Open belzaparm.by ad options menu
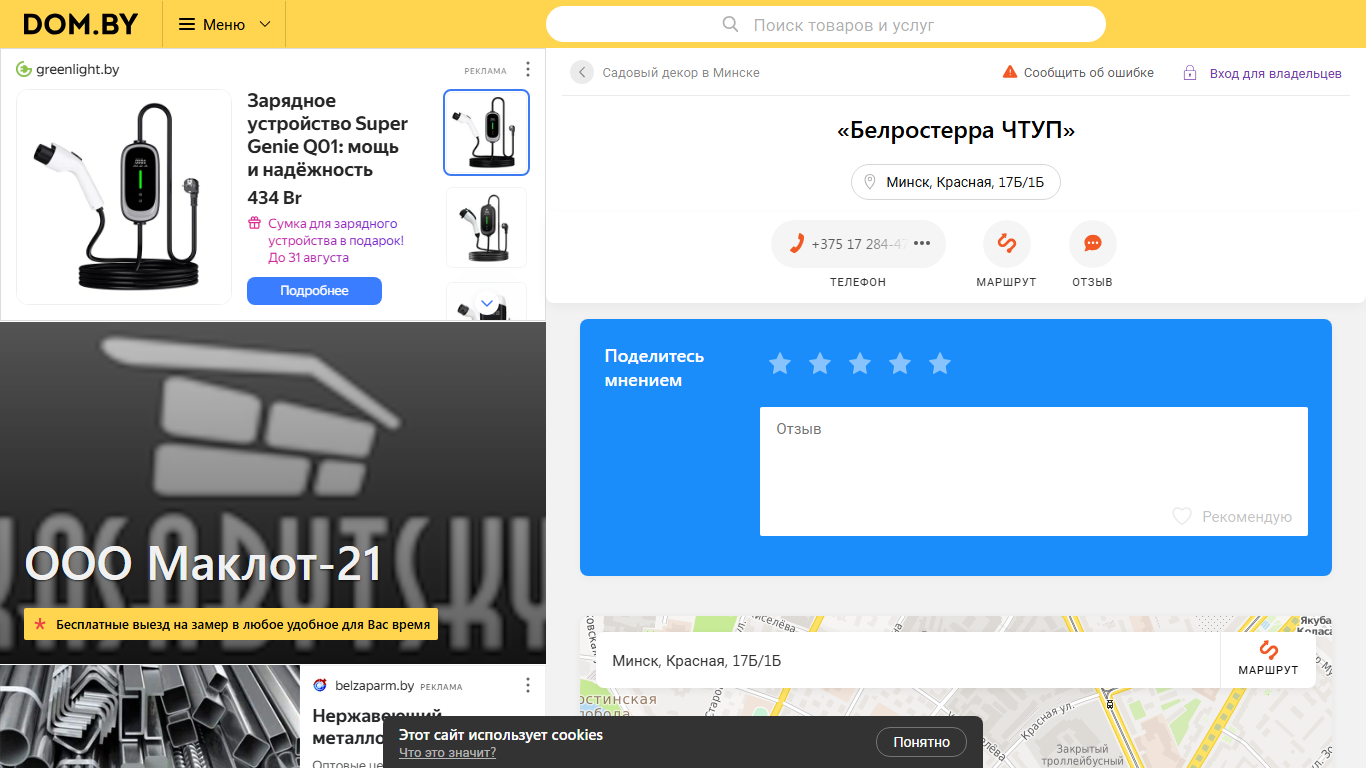This screenshot has width=1366, height=768. click(x=528, y=685)
